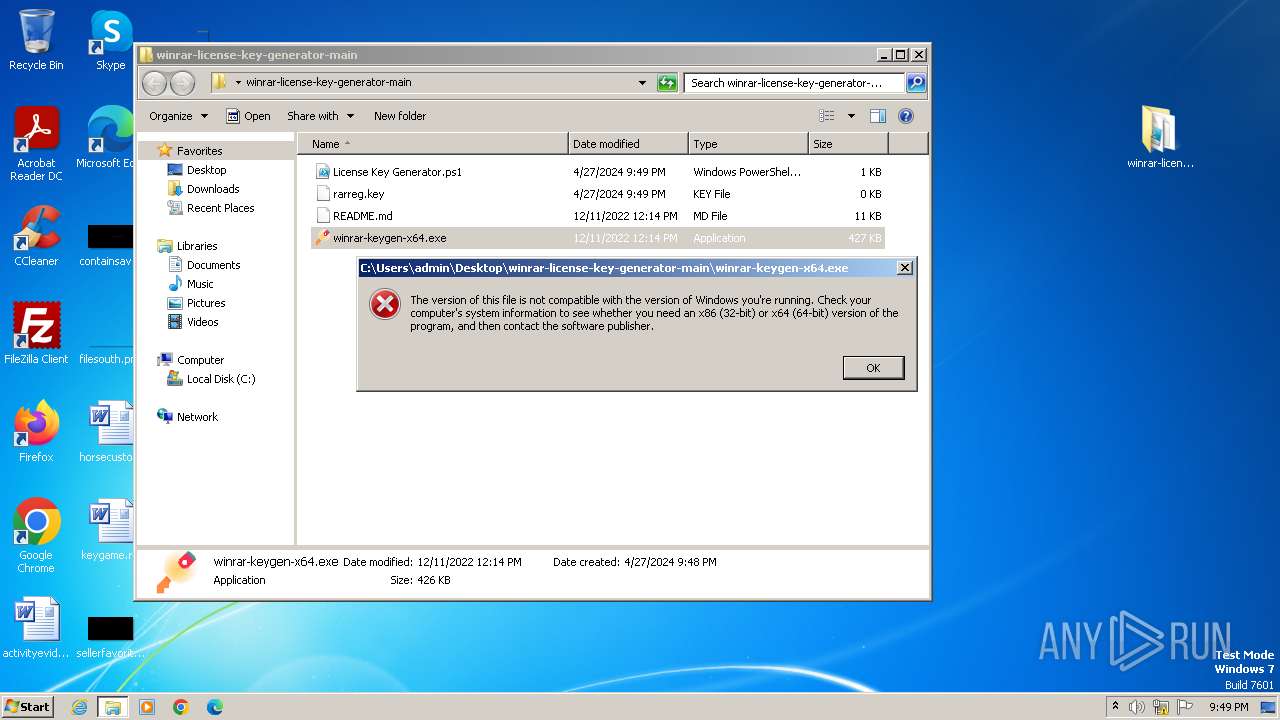The width and height of the screenshot is (1280, 720).
Task: Toggle the preview pane icon
Action: 877,116
